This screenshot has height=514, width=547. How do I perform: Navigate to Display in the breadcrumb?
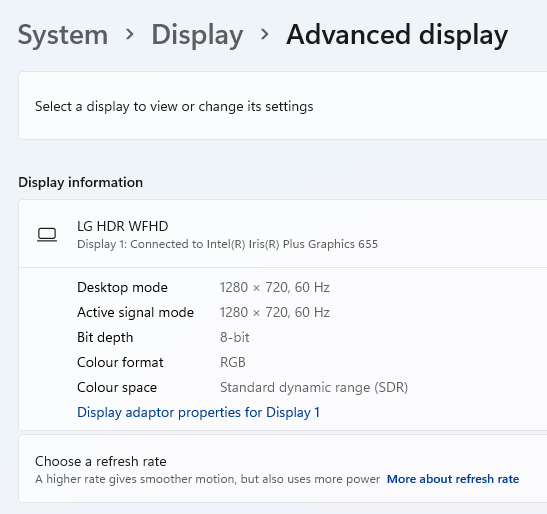(197, 35)
